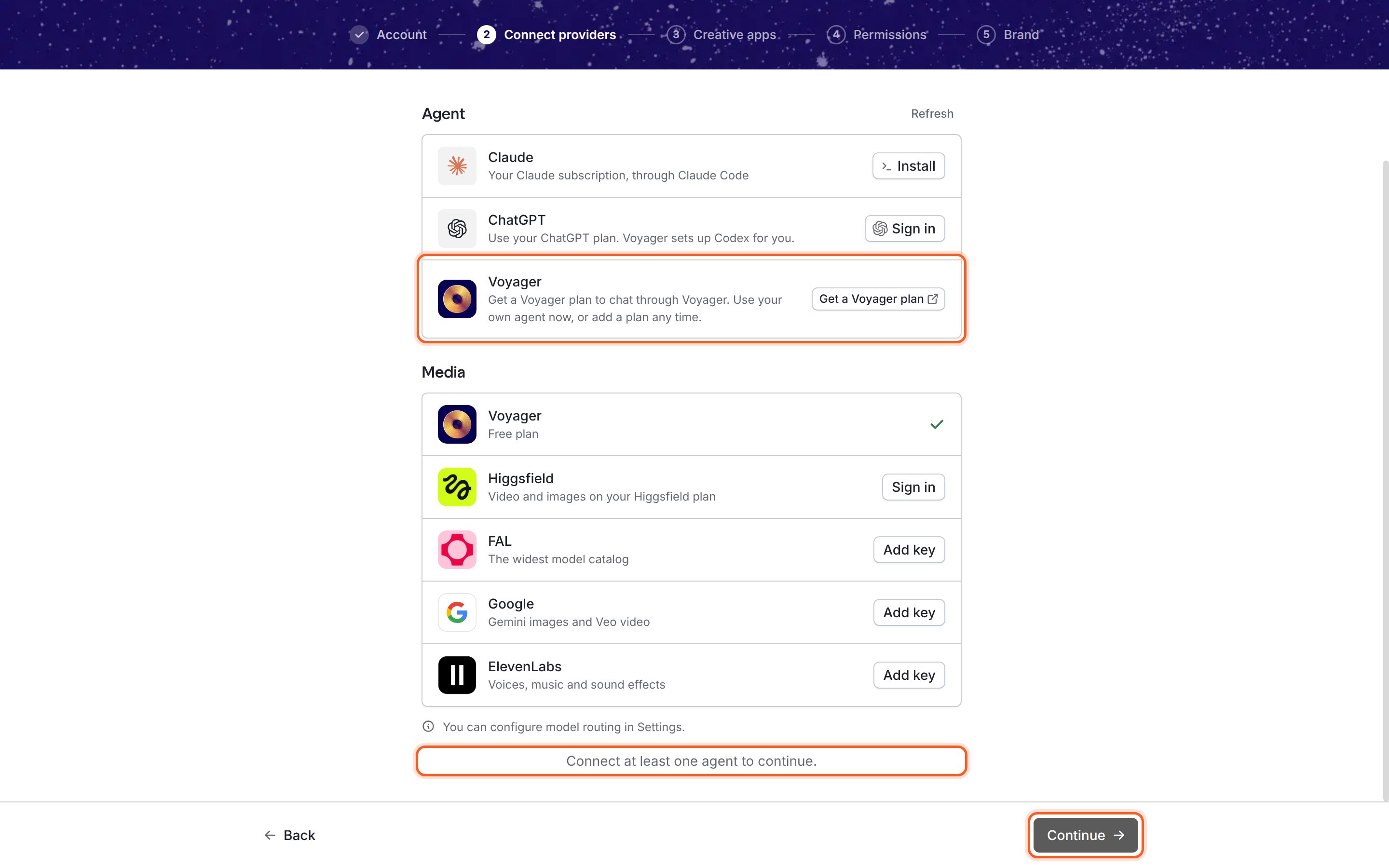Viewport: 1389px width, 868px height.
Task: Click 'You can configure model routing in Settings.'
Action: [564, 726]
